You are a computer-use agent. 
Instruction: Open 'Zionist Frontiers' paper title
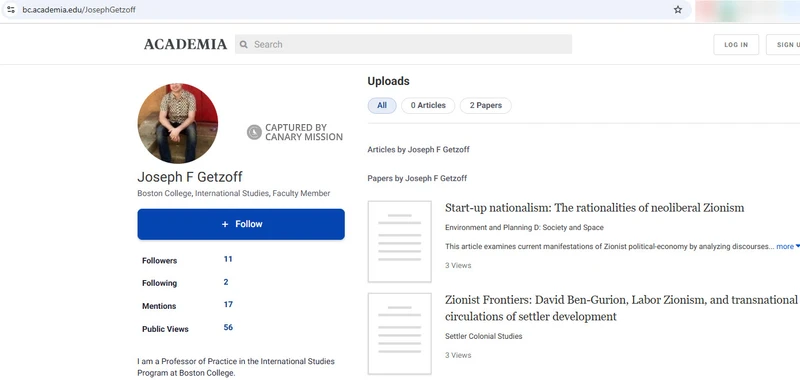(621, 308)
